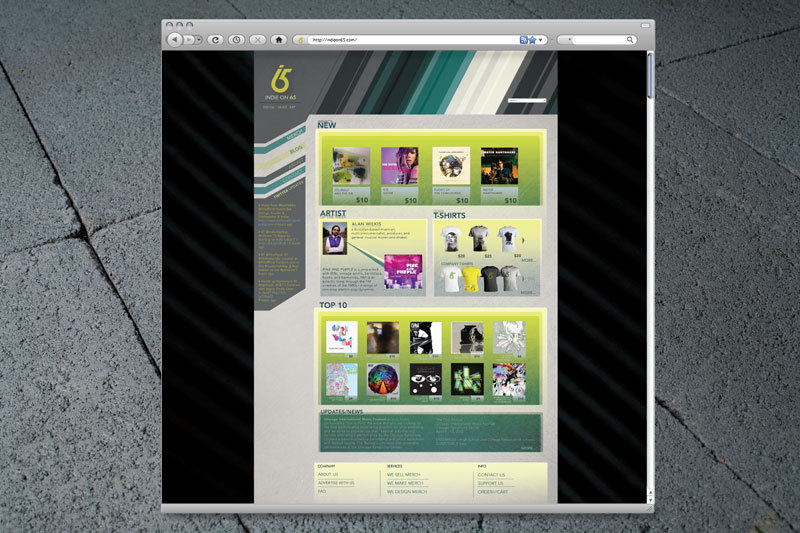Open SUPPORT US footer link
The image size is (800, 533).
(490, 484)
